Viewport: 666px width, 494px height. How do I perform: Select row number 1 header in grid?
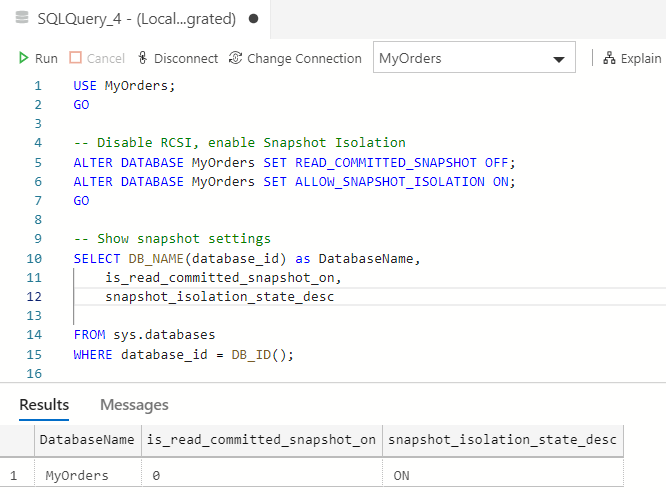click(x=14, y=476)
